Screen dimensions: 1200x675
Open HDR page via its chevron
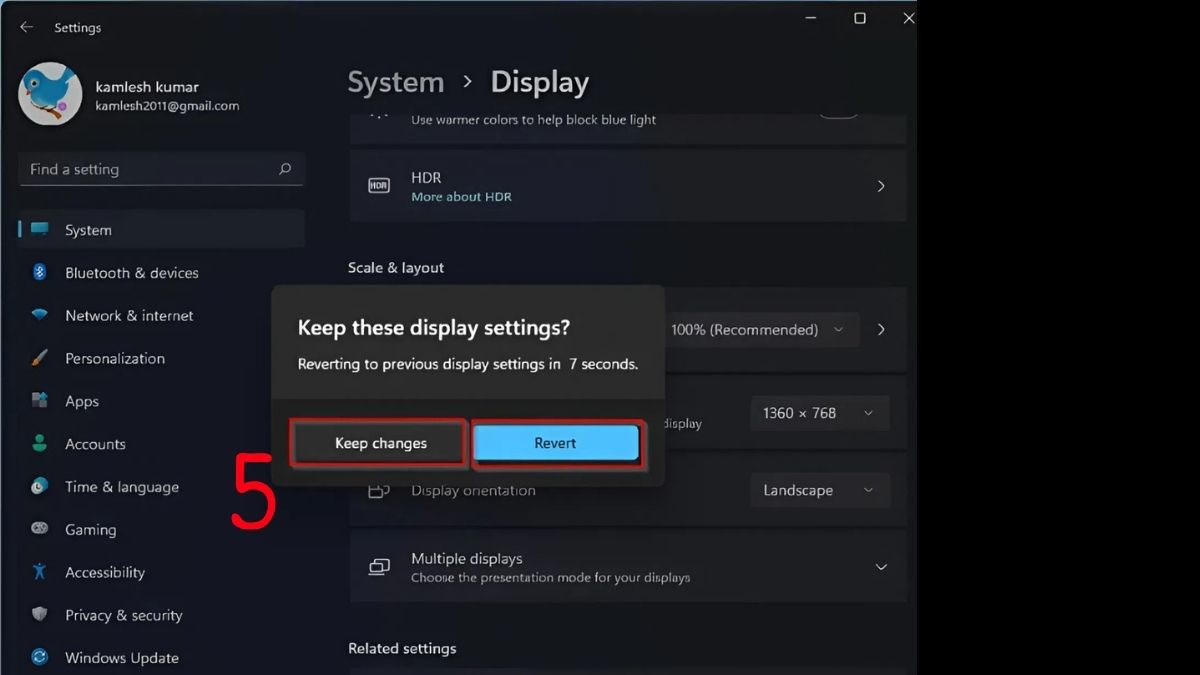pos(881,186)
